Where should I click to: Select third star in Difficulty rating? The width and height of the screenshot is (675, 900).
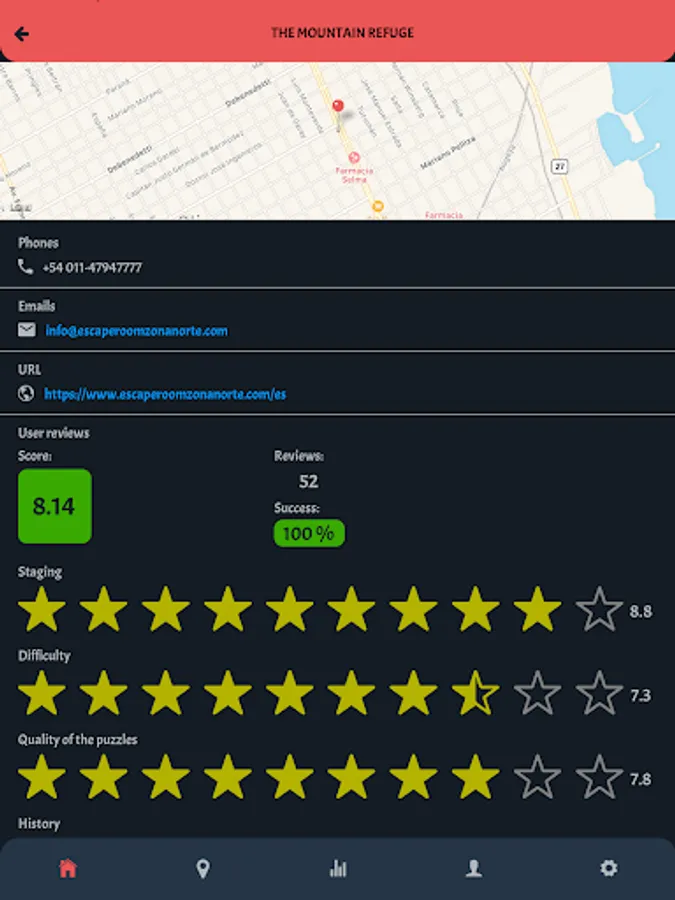tap(165, 692)
